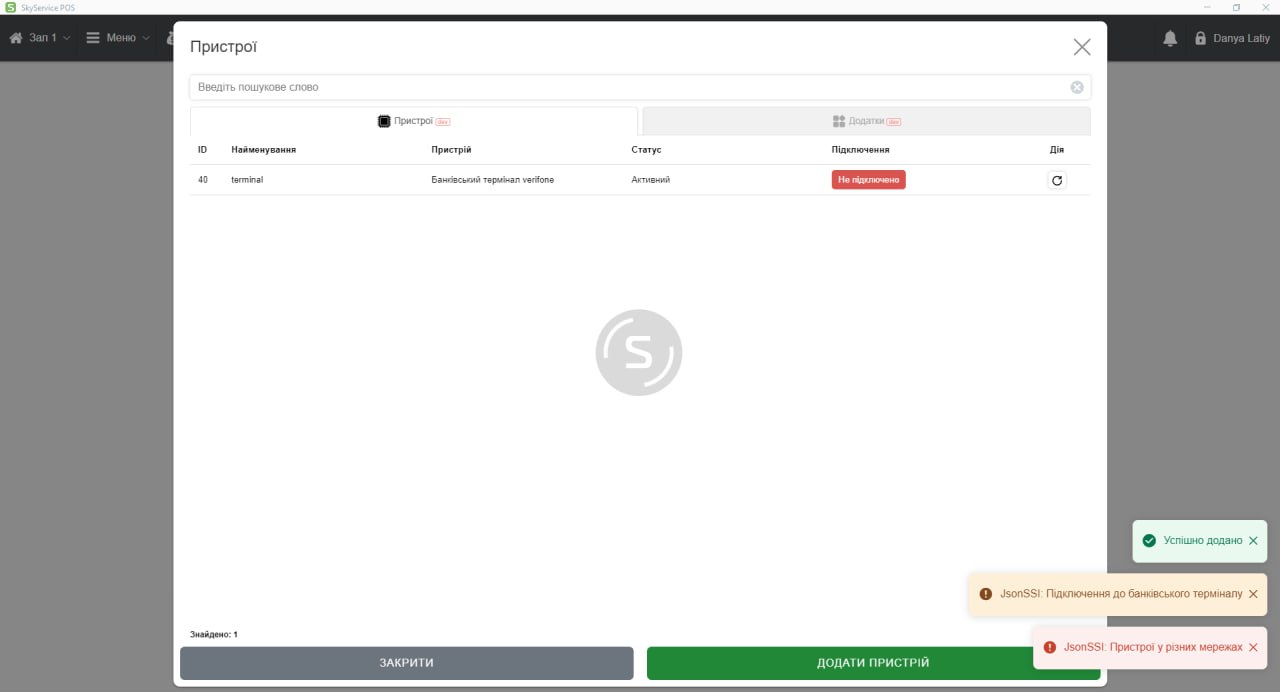Click the 'Не підключено' status badge
This screenshot has height=692, width=1280.
pos(868,180)
